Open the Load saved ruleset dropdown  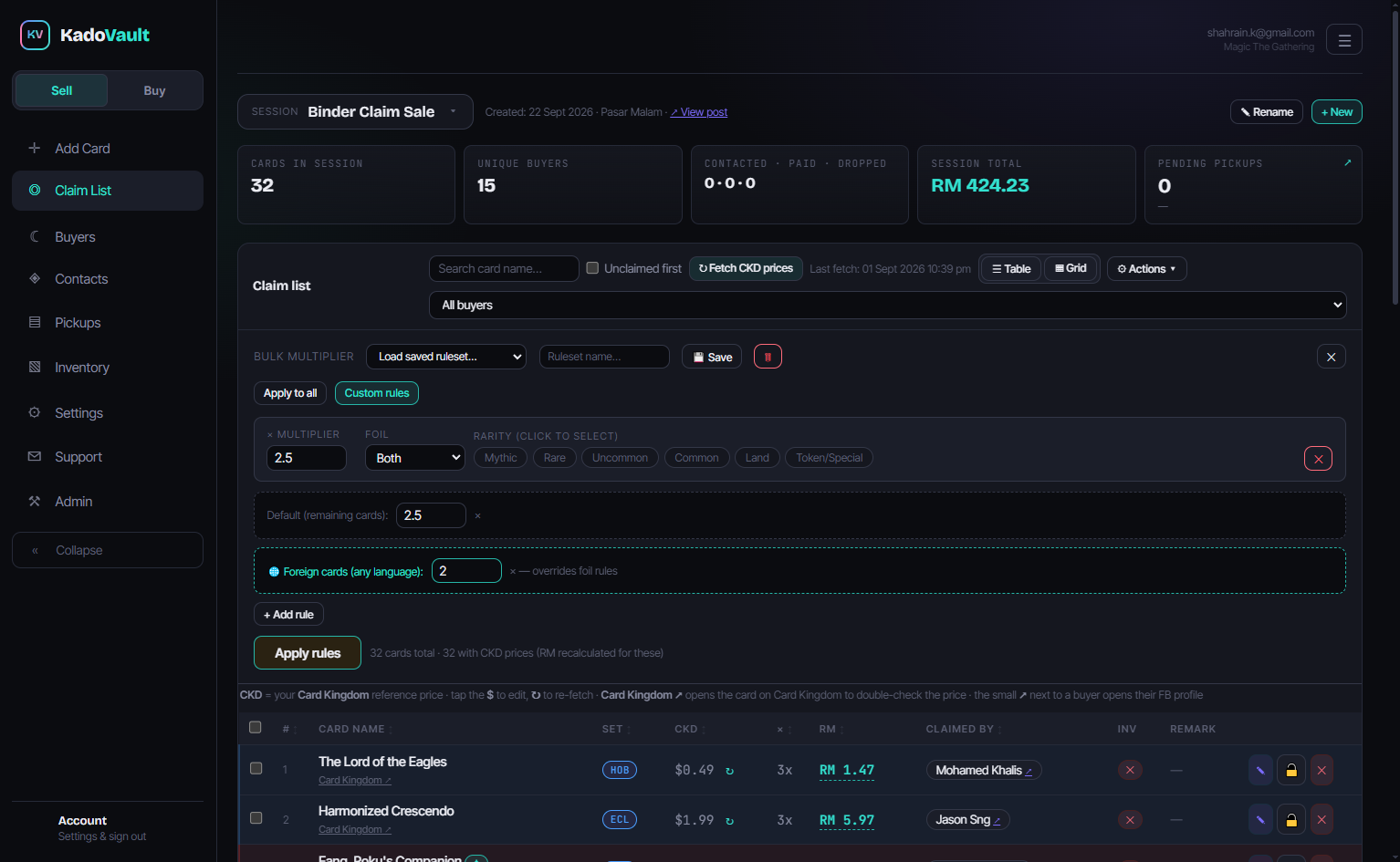446,357
